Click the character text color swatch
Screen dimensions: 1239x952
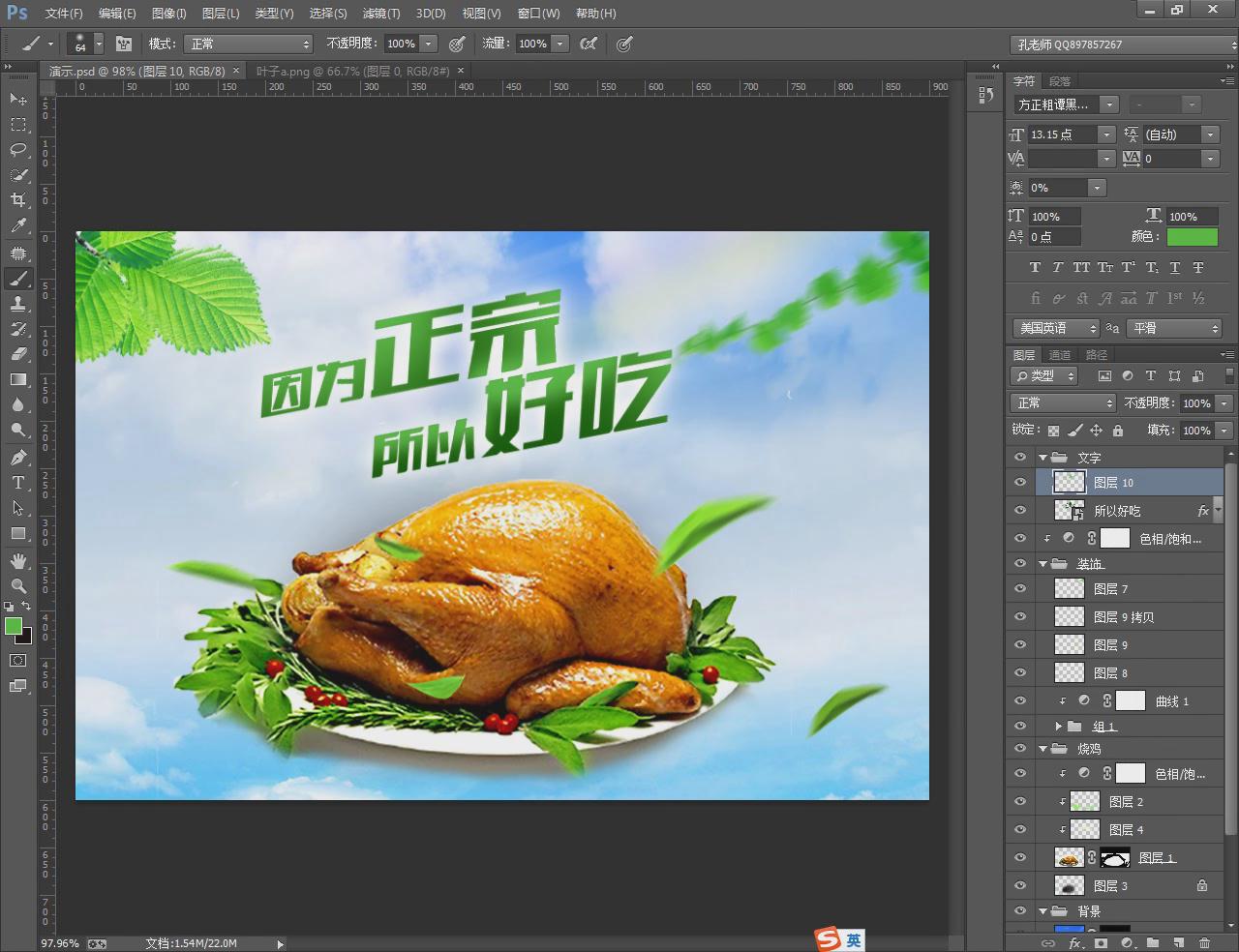(1192, 236)
